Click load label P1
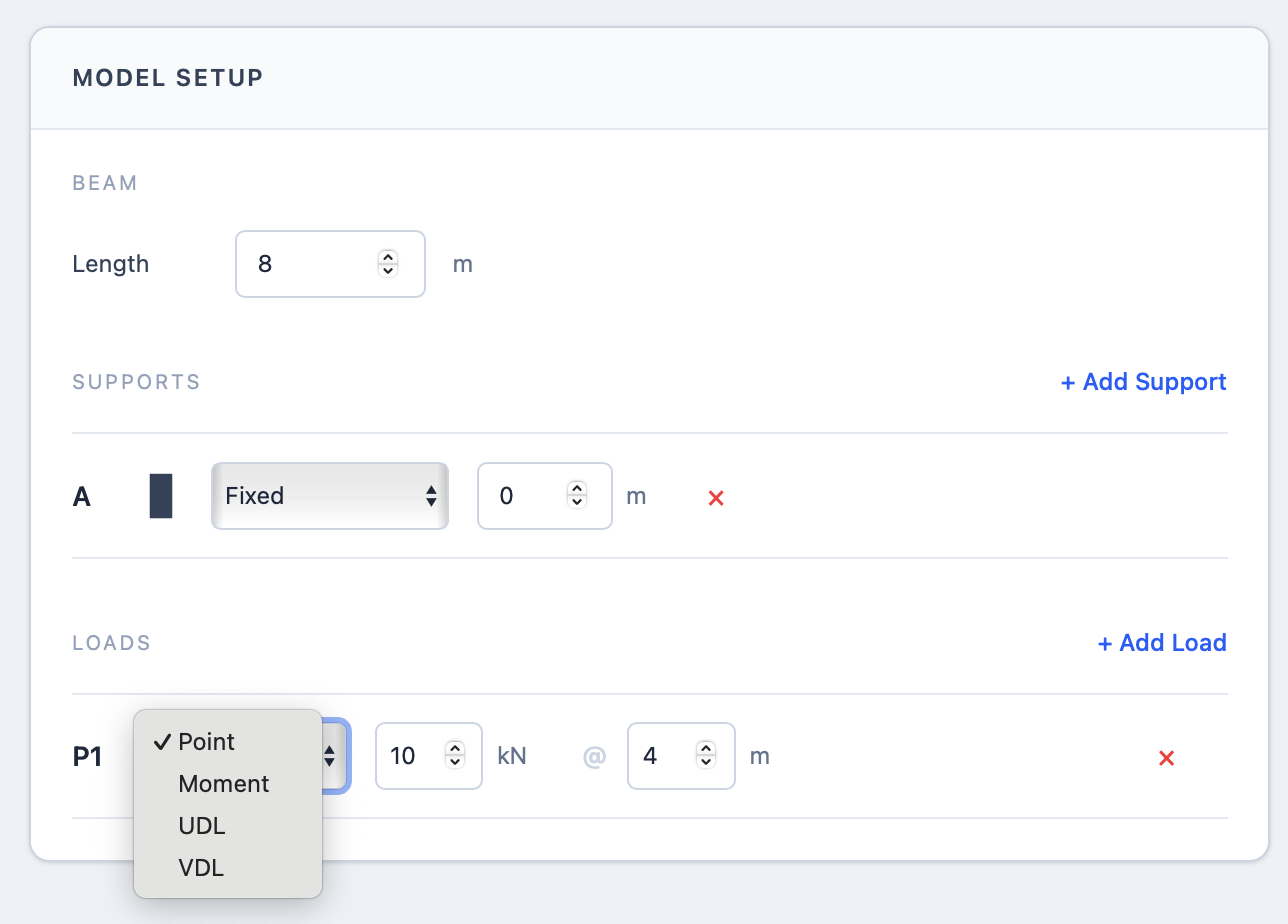The image size is (1288, 924). pos(88,758)
